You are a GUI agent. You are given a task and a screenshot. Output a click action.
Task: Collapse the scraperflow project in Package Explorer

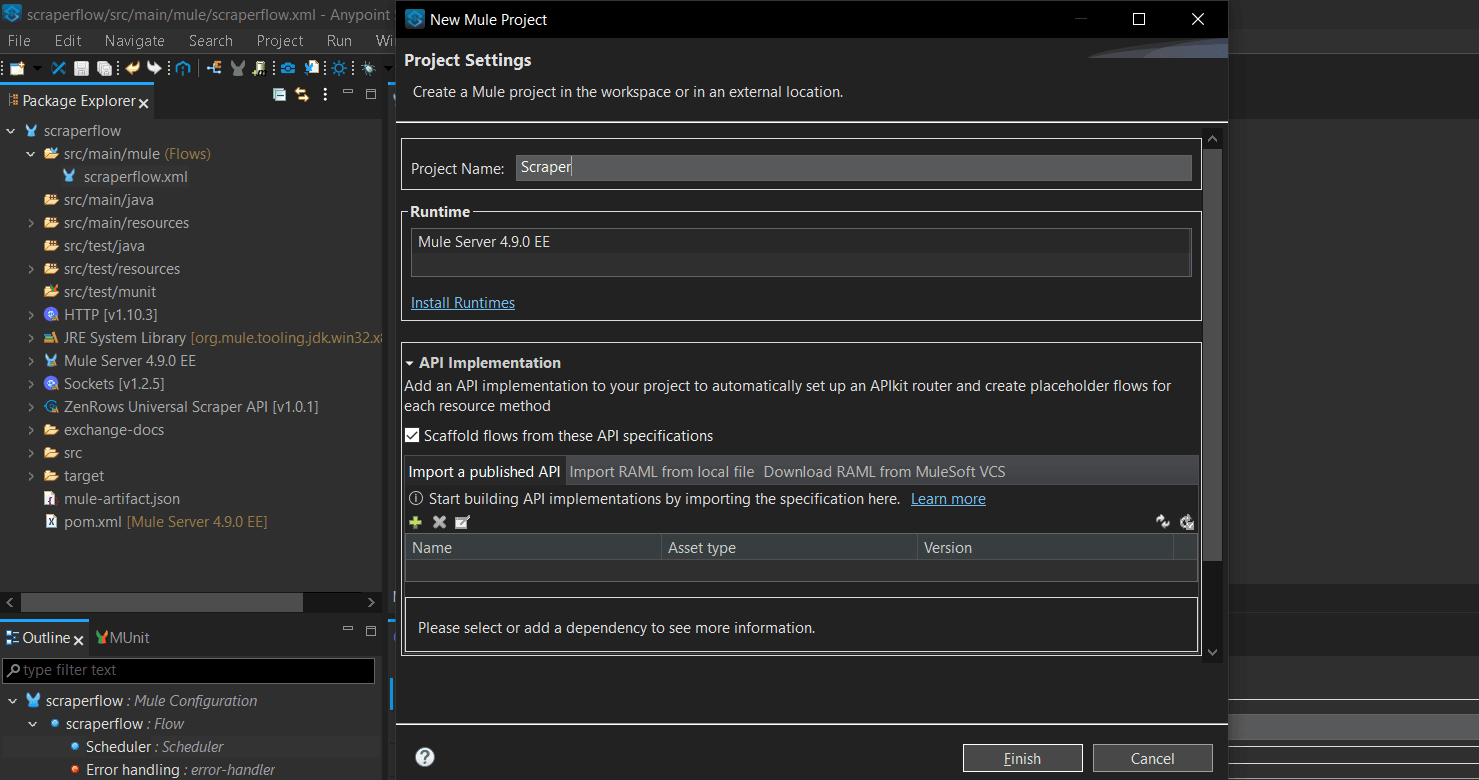coord(11,131)
